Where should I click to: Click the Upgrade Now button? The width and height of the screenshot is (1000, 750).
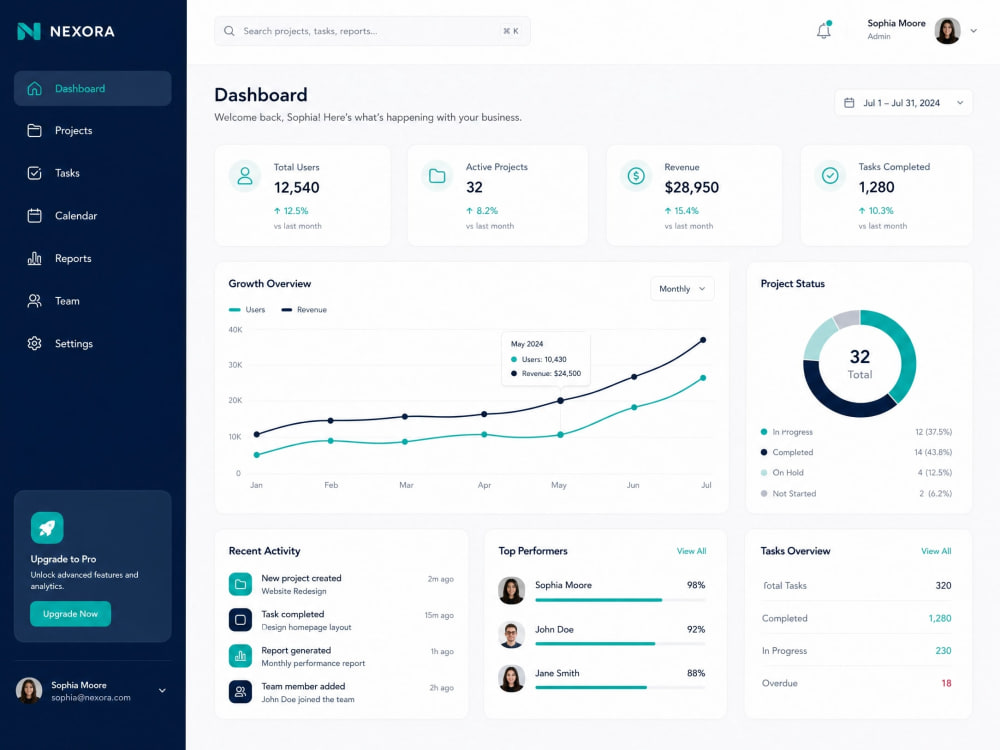70,614
